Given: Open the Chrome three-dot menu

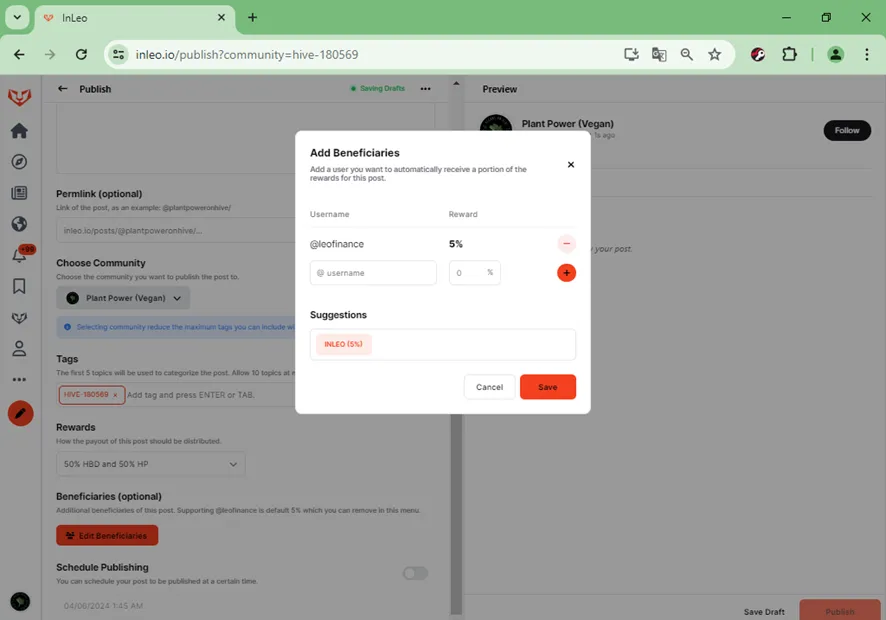Looking at the screenshot, I should tap(866, 54).
